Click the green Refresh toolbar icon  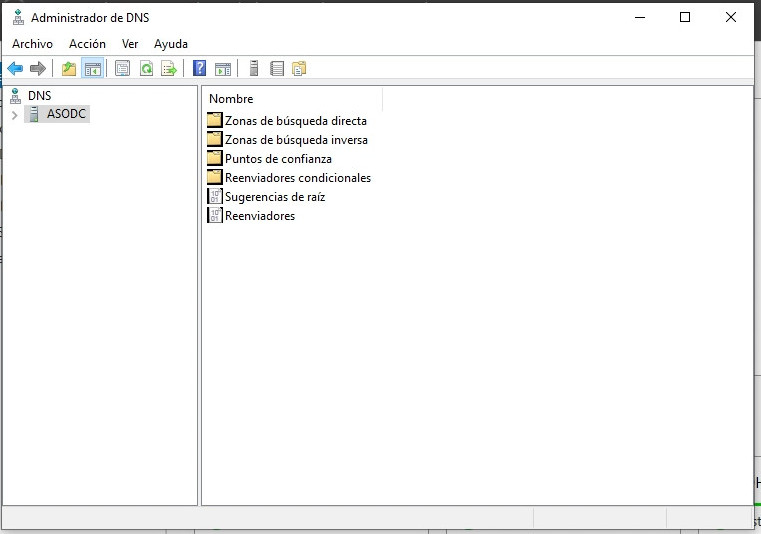(146, 69)
